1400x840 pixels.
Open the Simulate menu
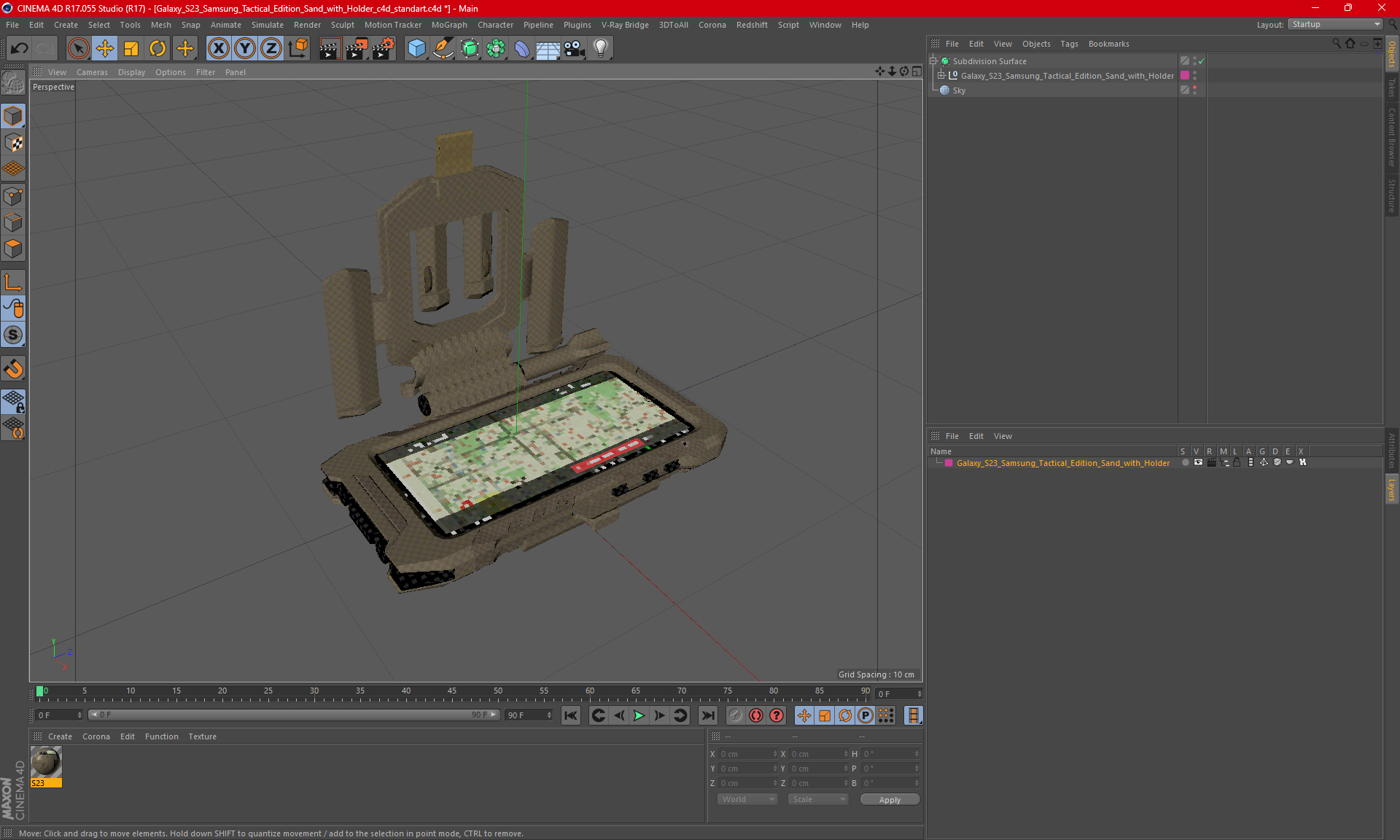tap(267, 25)
